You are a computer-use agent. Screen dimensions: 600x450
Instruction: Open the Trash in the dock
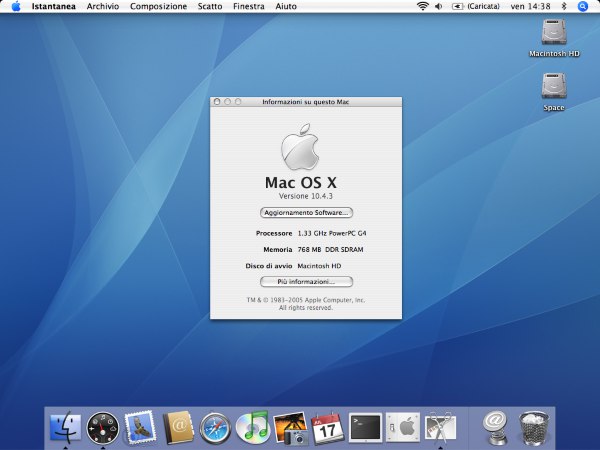coord(533,428)
